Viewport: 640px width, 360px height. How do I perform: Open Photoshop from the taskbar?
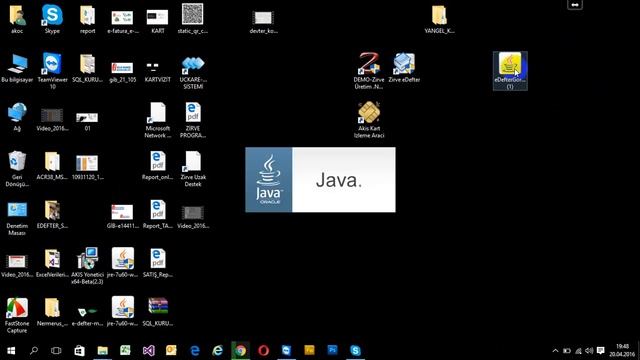click(332, 350)
